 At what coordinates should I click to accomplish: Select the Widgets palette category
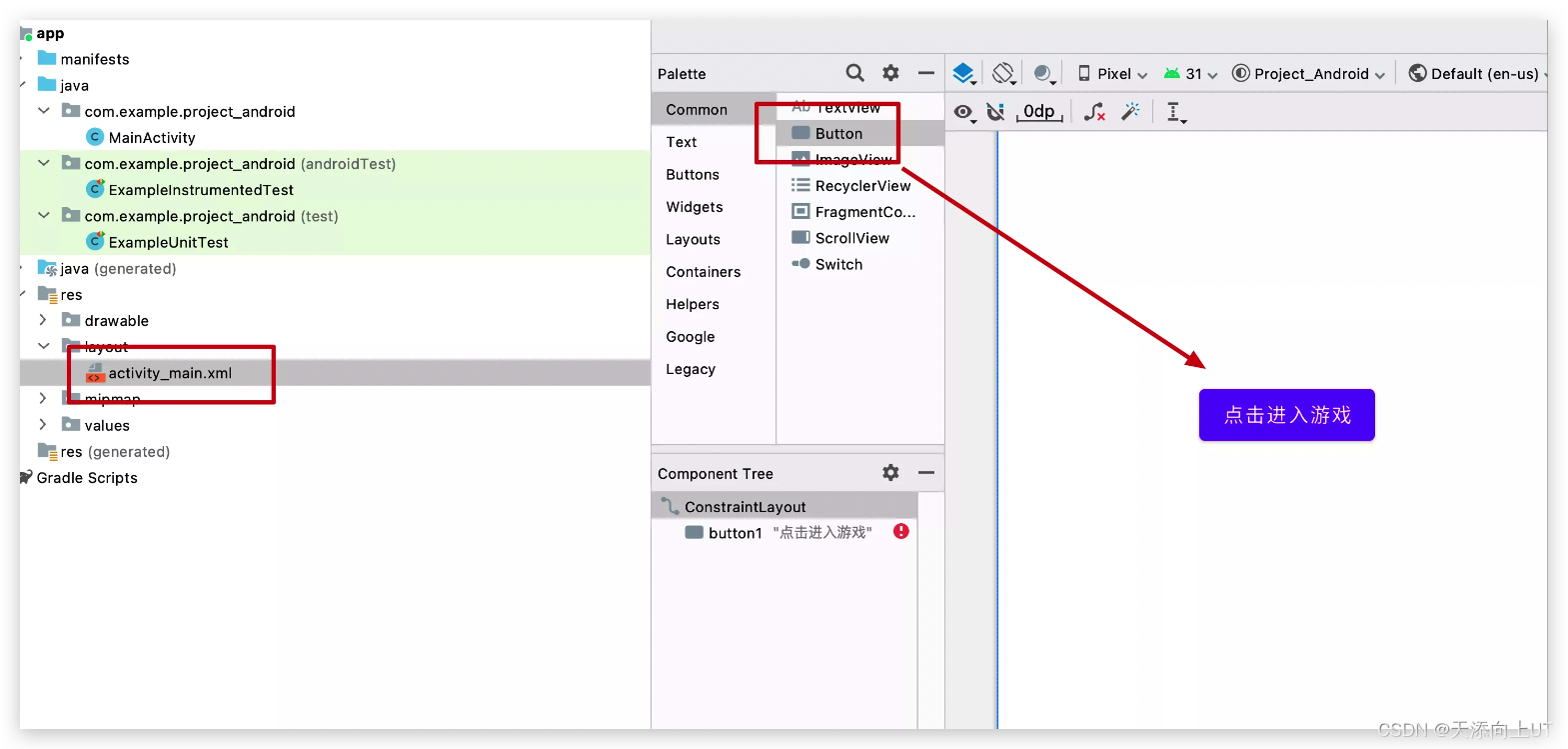click(714, 207)
